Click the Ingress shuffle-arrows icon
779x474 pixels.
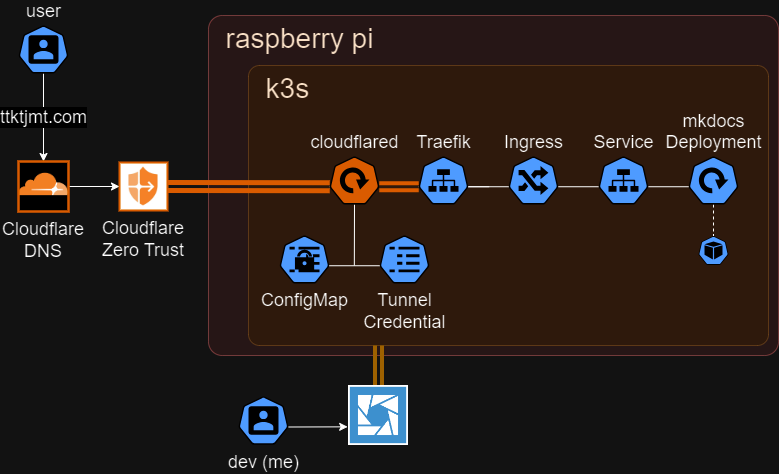pos(534,181)
